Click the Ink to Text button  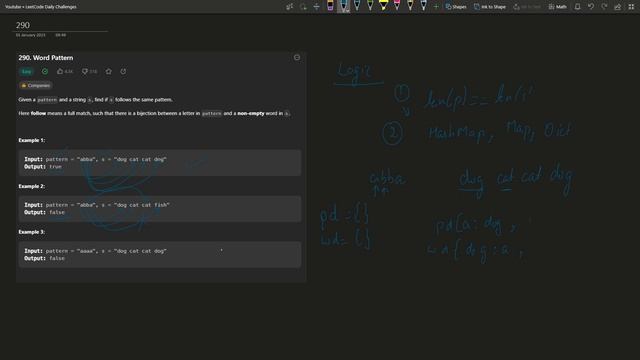tap(527, 7)
